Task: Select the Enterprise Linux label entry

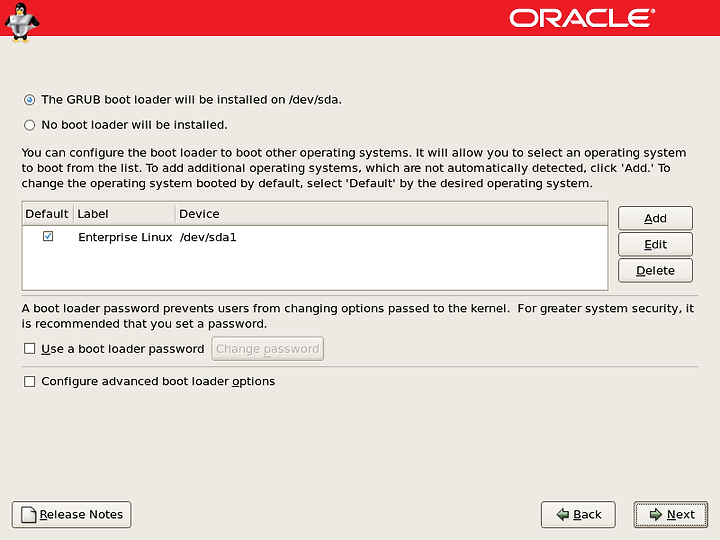Action: pyautogui.click(x=125, y=237)
